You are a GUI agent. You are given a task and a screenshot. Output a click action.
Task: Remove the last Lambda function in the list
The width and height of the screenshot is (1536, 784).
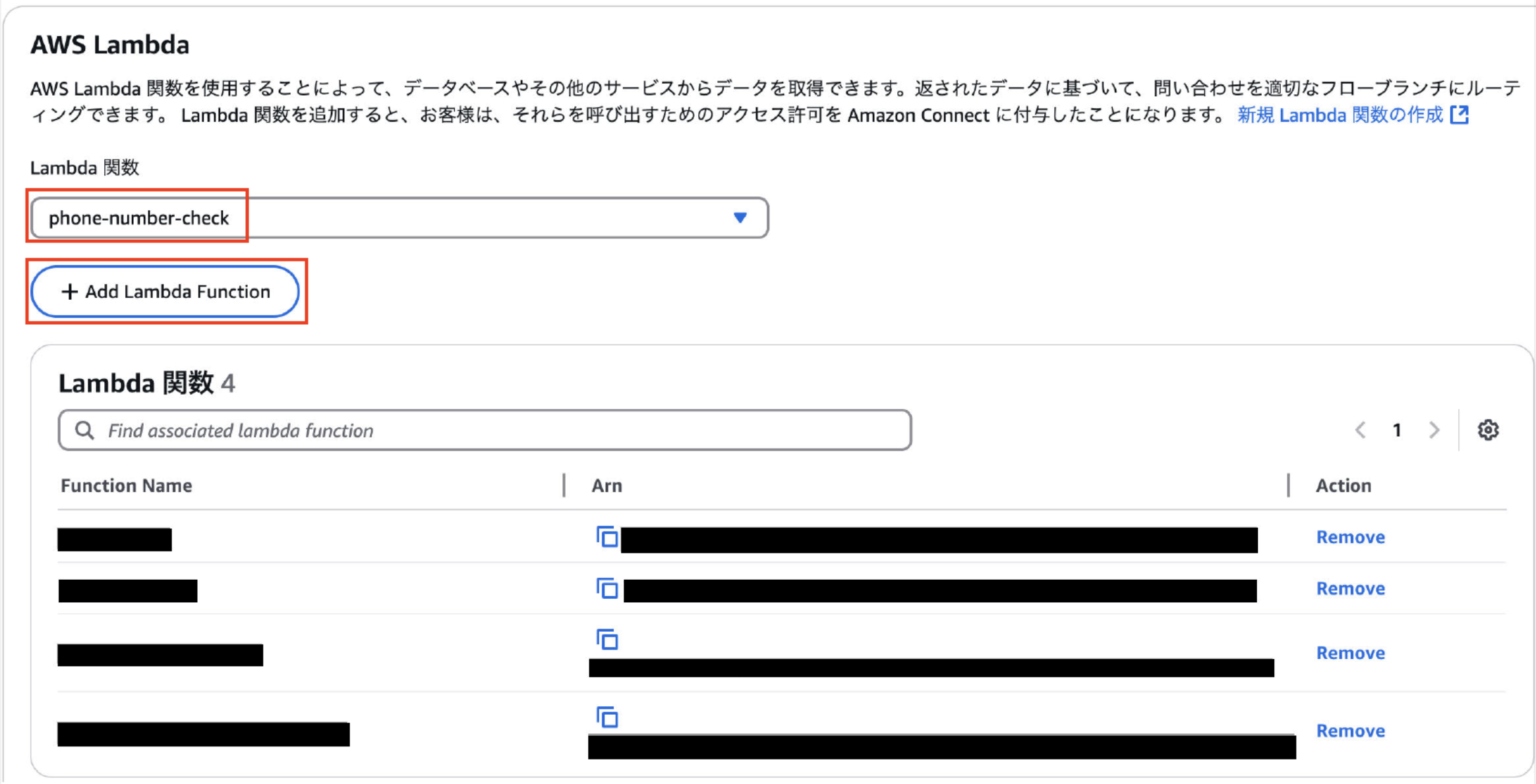(1349, 731)
